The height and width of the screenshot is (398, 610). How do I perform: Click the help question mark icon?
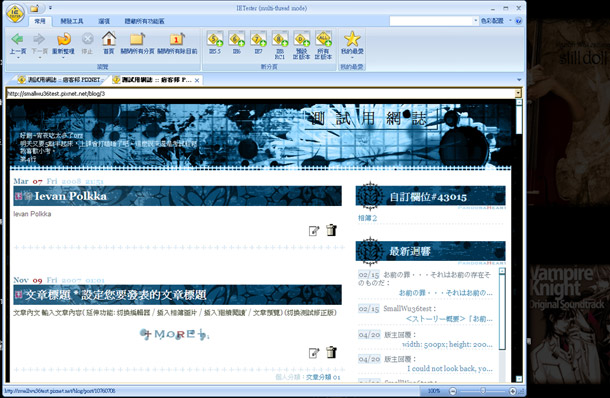pos(519,21)
